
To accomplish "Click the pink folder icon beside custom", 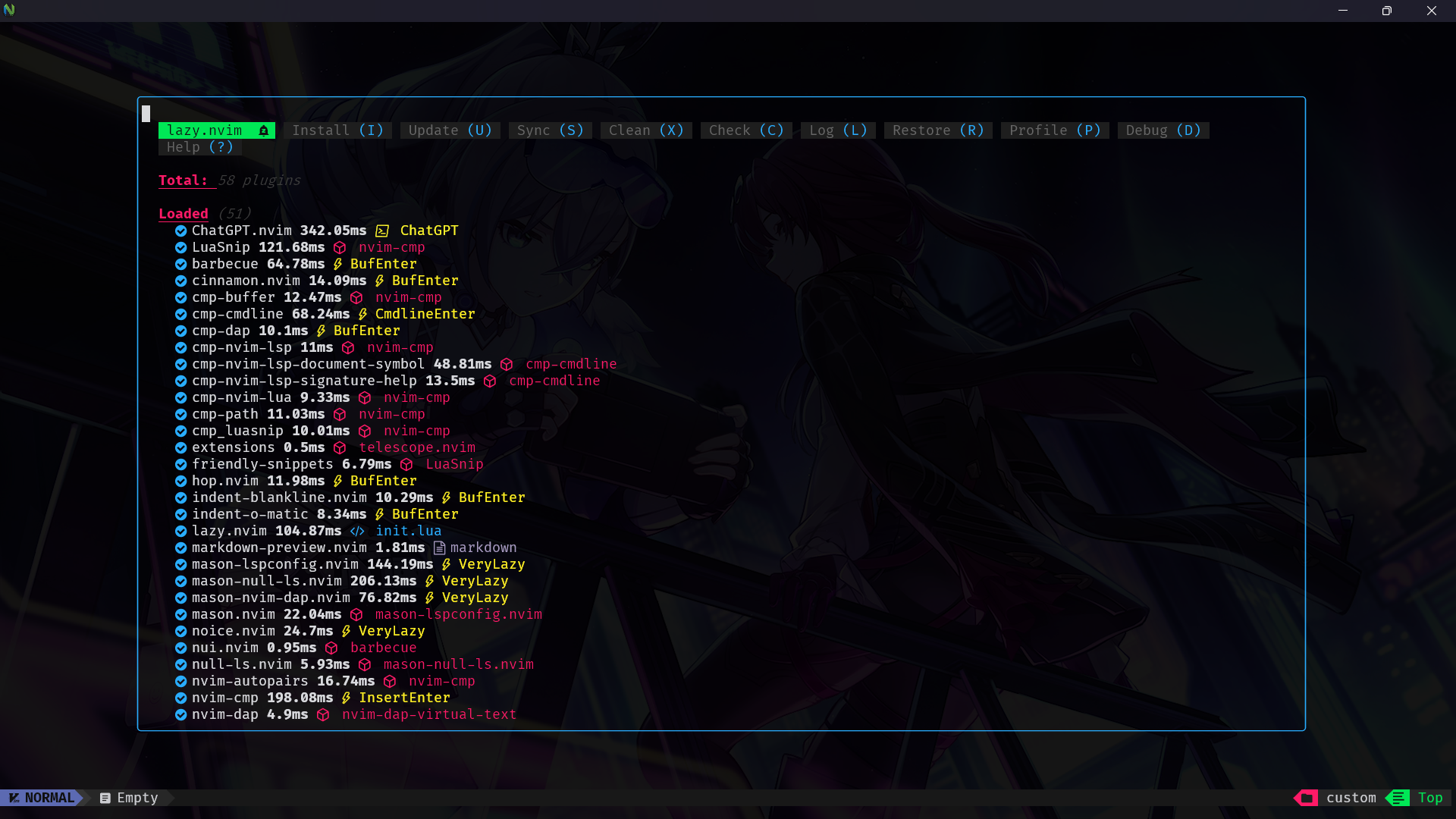I will coord(1307,798).
